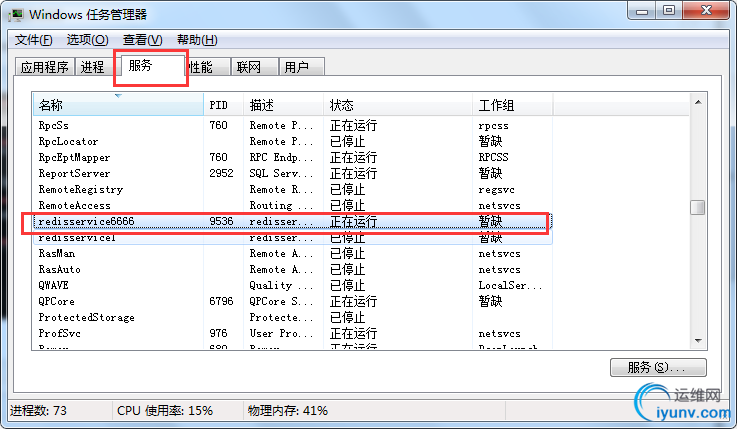The width and height of the screenshot is (737, 429).
Task: Select the RemoteAccess service row
Action: (x=292, y=205)
